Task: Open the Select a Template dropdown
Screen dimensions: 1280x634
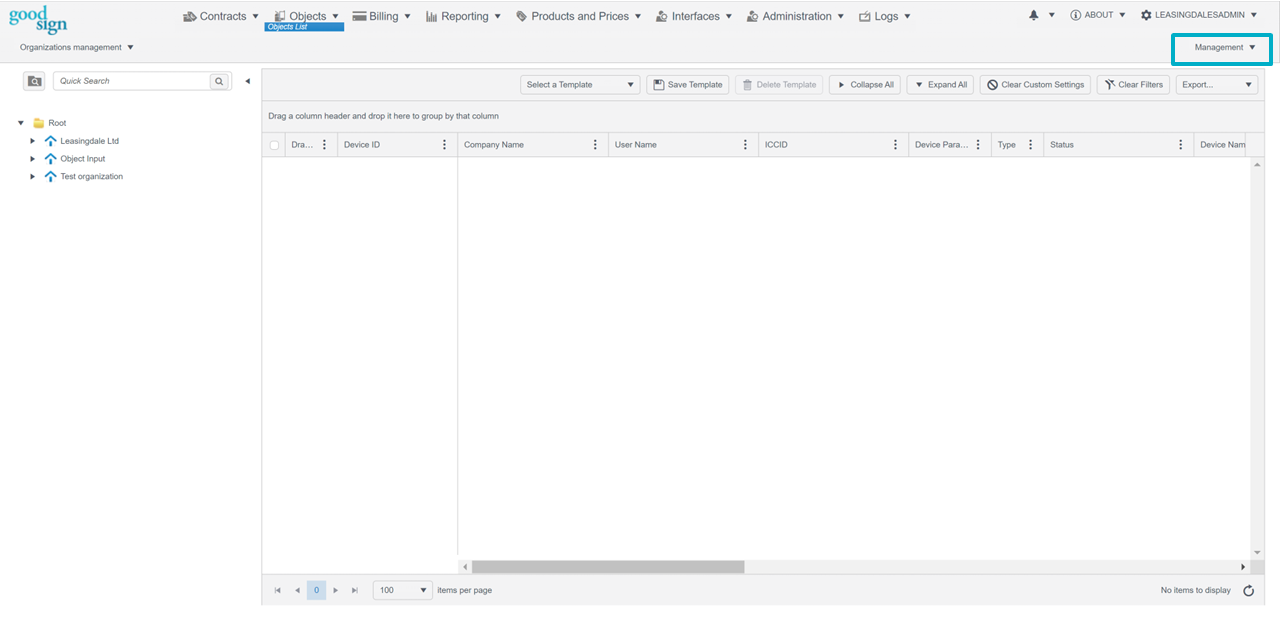Action: [580, 85]
